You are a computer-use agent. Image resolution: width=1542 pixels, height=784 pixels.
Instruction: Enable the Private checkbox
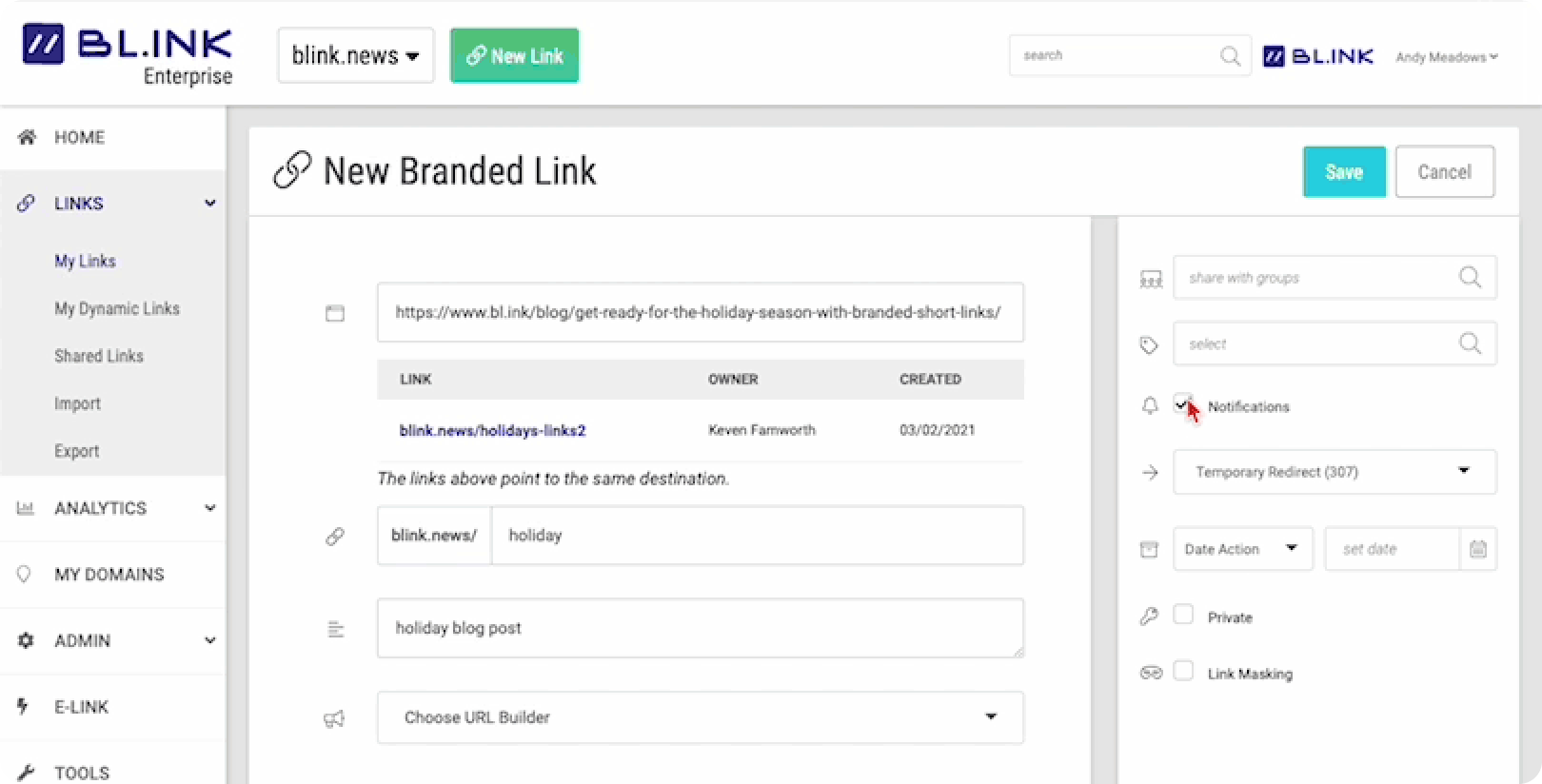point(1183,615)
